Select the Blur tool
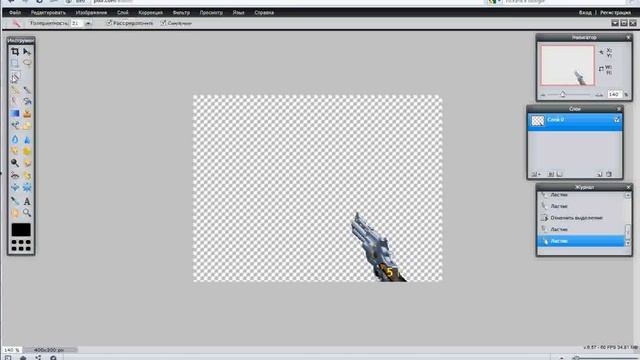This screenshot has width=640, height=360. click(15, 140)
